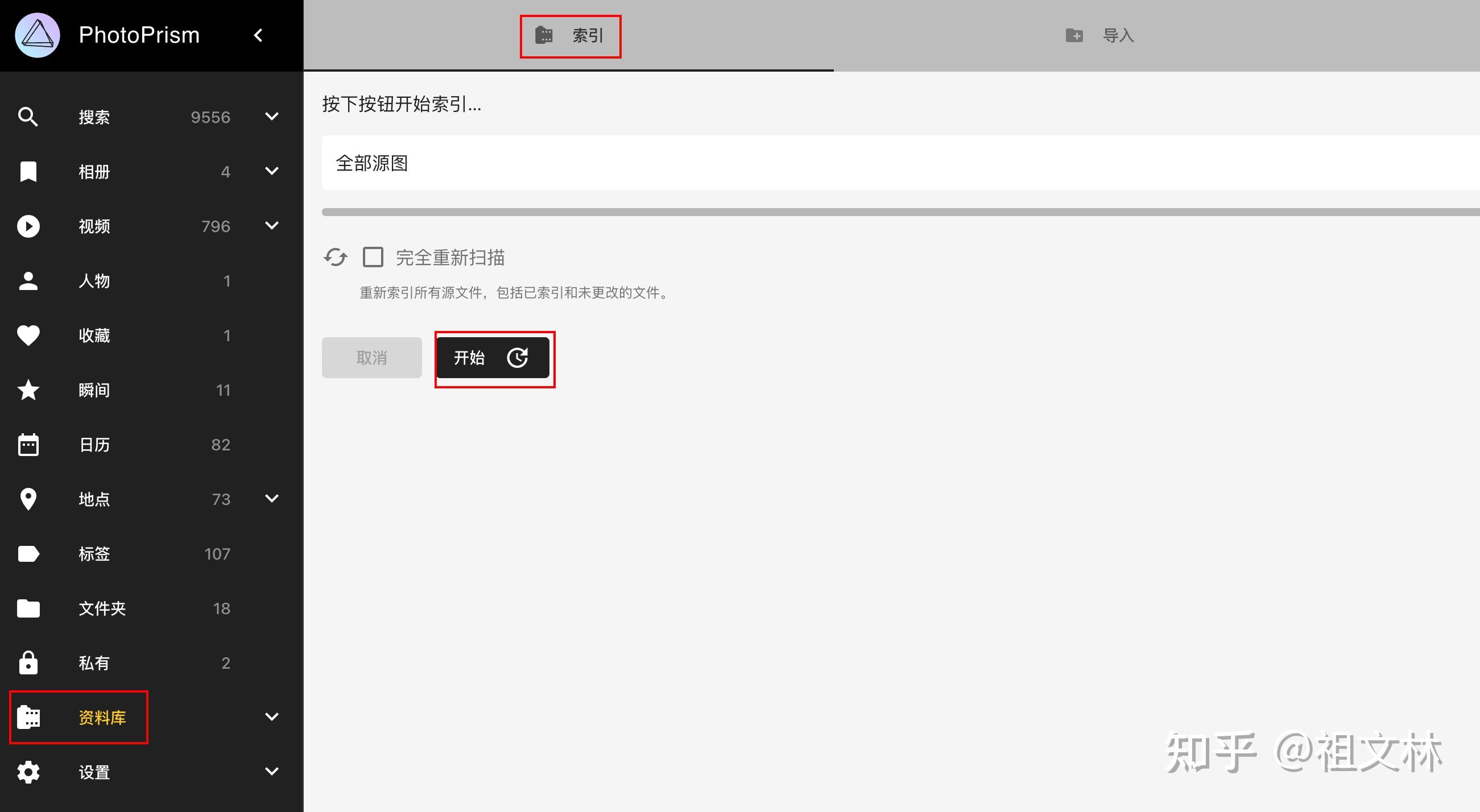Screen dimensions: 1480x812
Task: Open Private via the lock icon
Action: (x=28, y=662)
